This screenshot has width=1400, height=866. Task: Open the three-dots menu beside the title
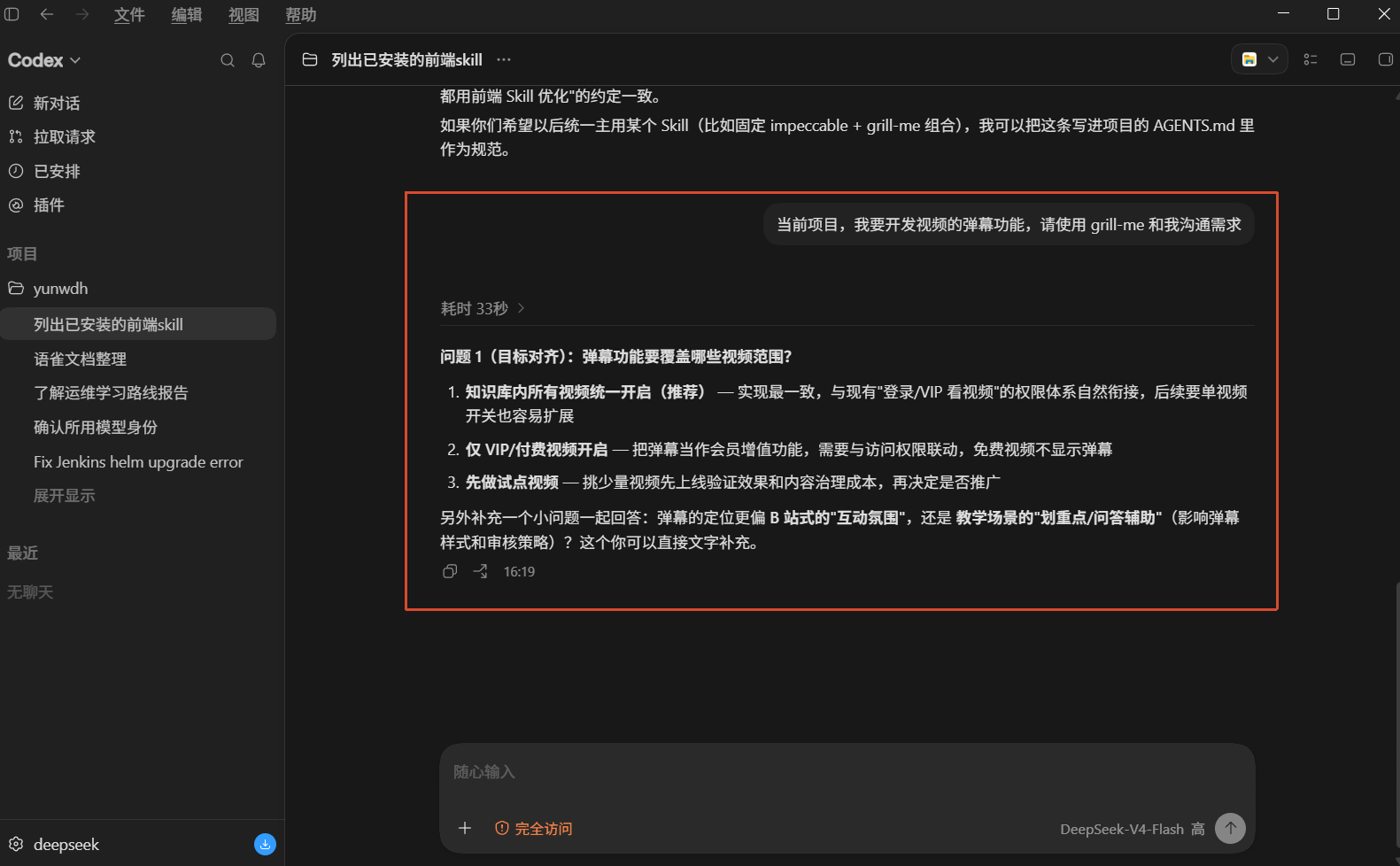[x=504, y=59]
